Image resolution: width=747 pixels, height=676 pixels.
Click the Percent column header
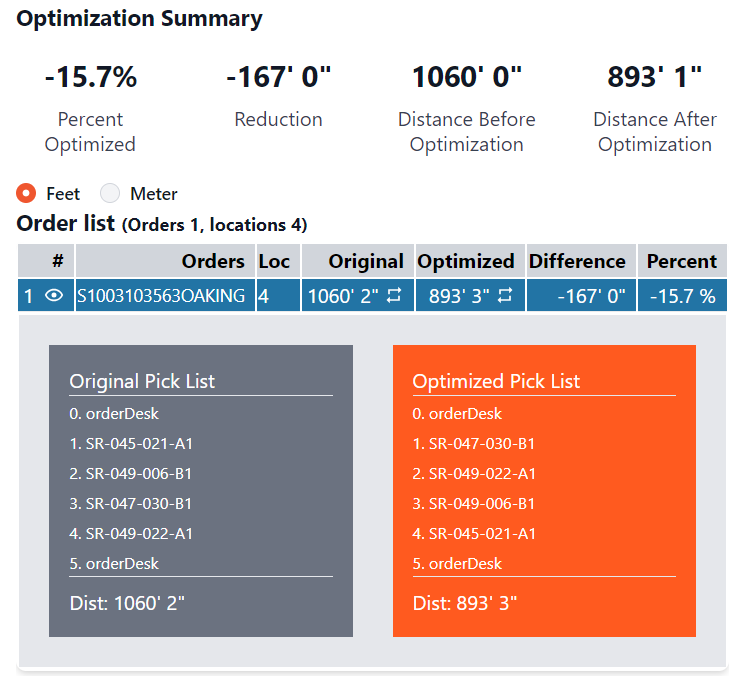(x=681, y=261)
